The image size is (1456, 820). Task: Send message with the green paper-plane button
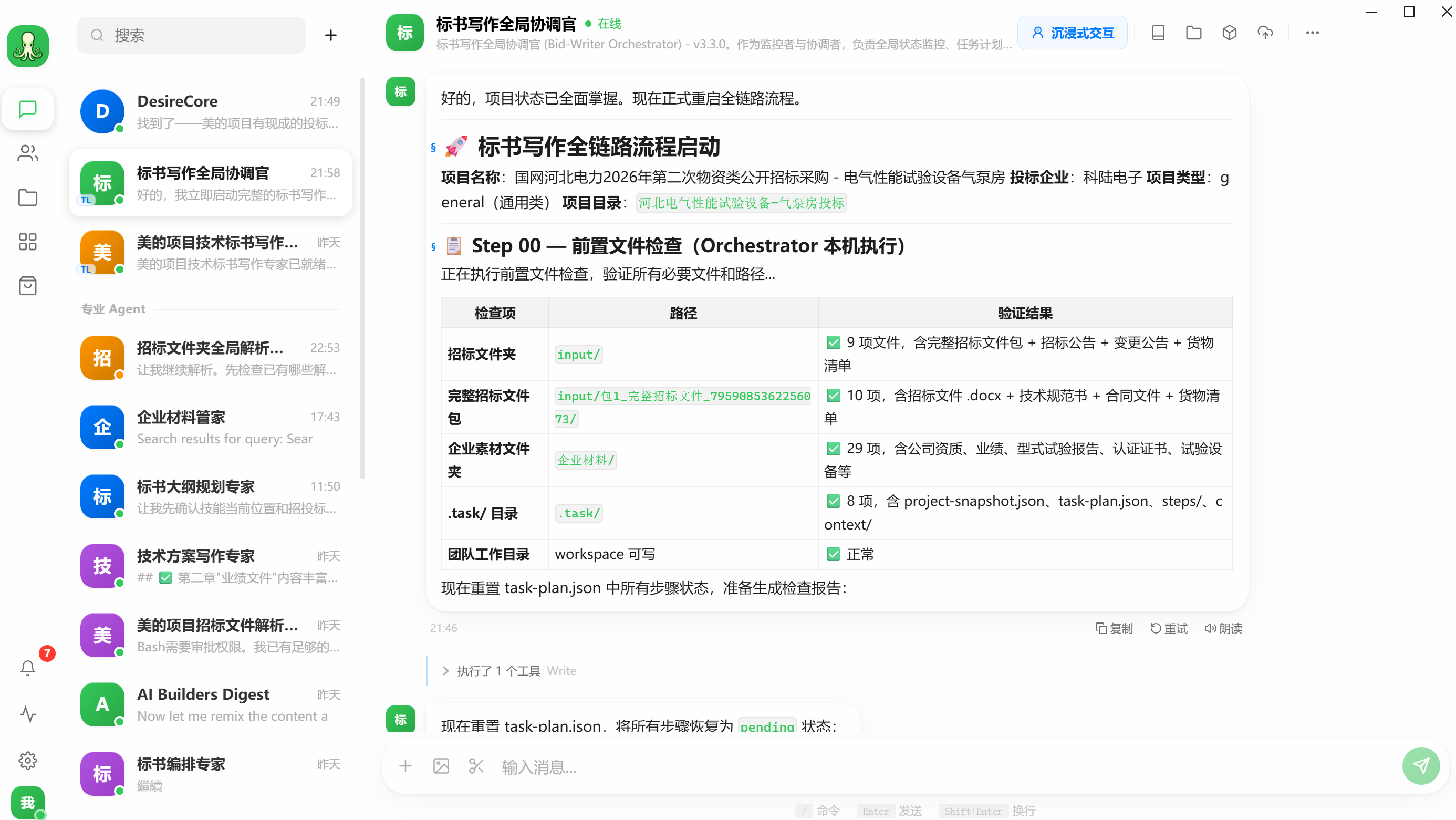1421,766
